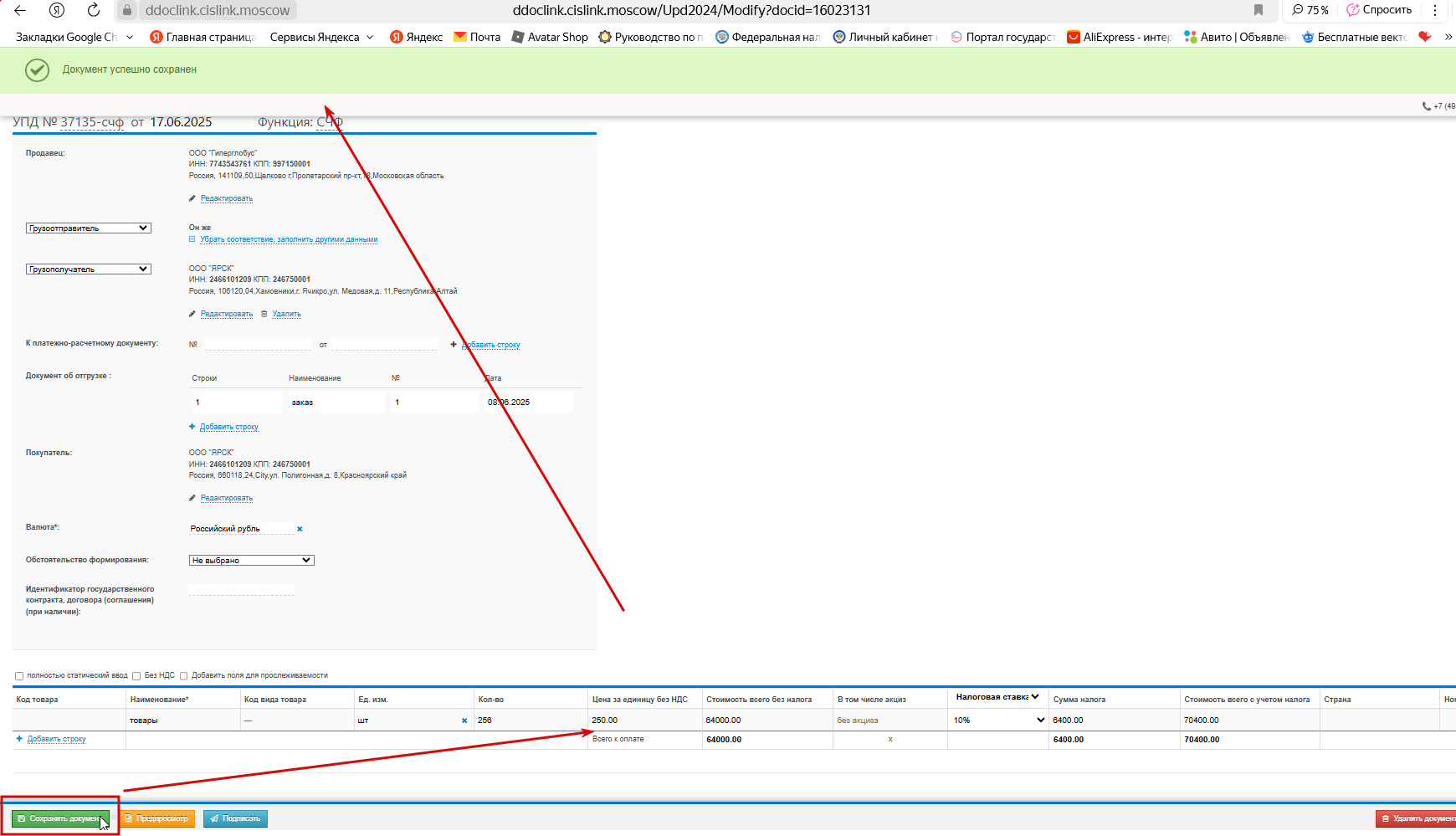1456x836 pixels.
Task: Open Грузополучатель dropdown
Action: coord(88,269)
